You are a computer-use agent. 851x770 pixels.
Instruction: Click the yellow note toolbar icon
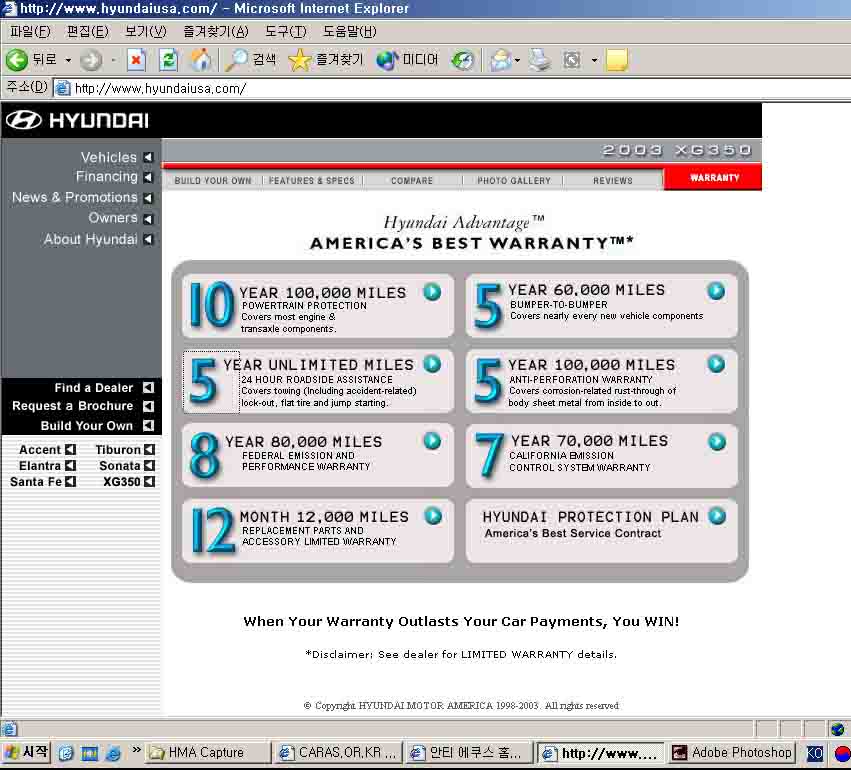[617, 60]
